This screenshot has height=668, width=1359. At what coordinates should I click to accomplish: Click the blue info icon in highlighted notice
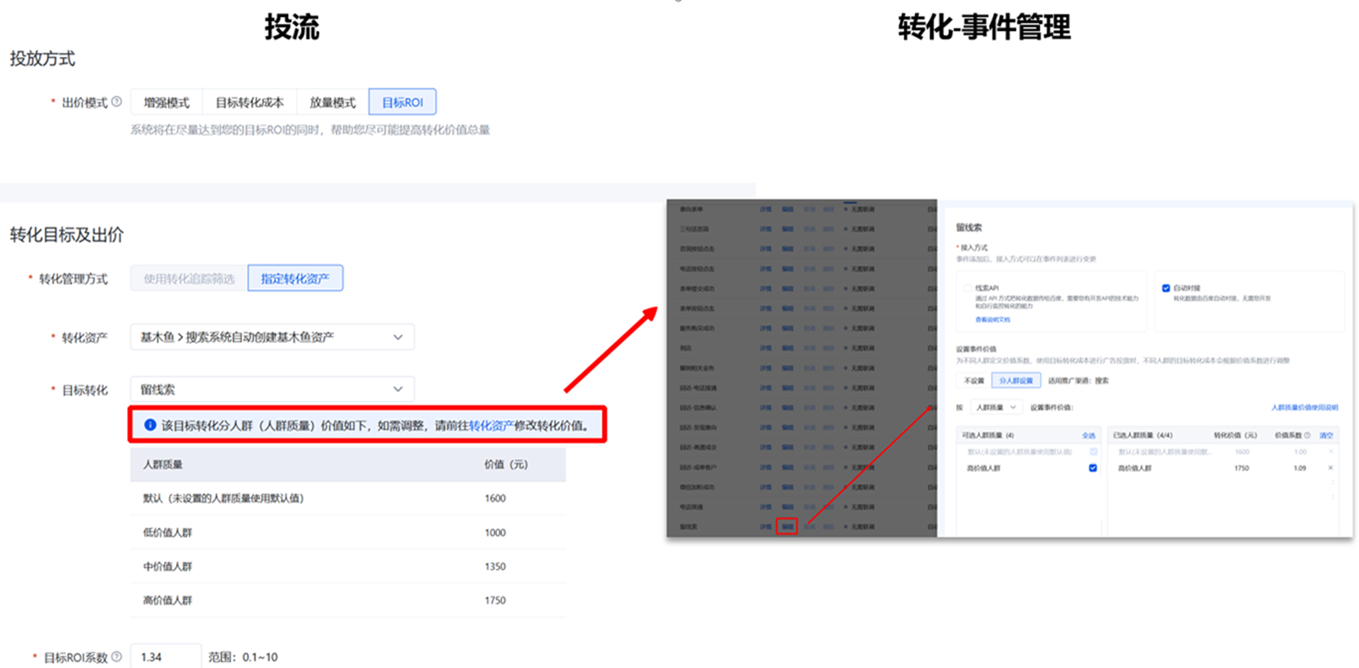click(151, 425)
